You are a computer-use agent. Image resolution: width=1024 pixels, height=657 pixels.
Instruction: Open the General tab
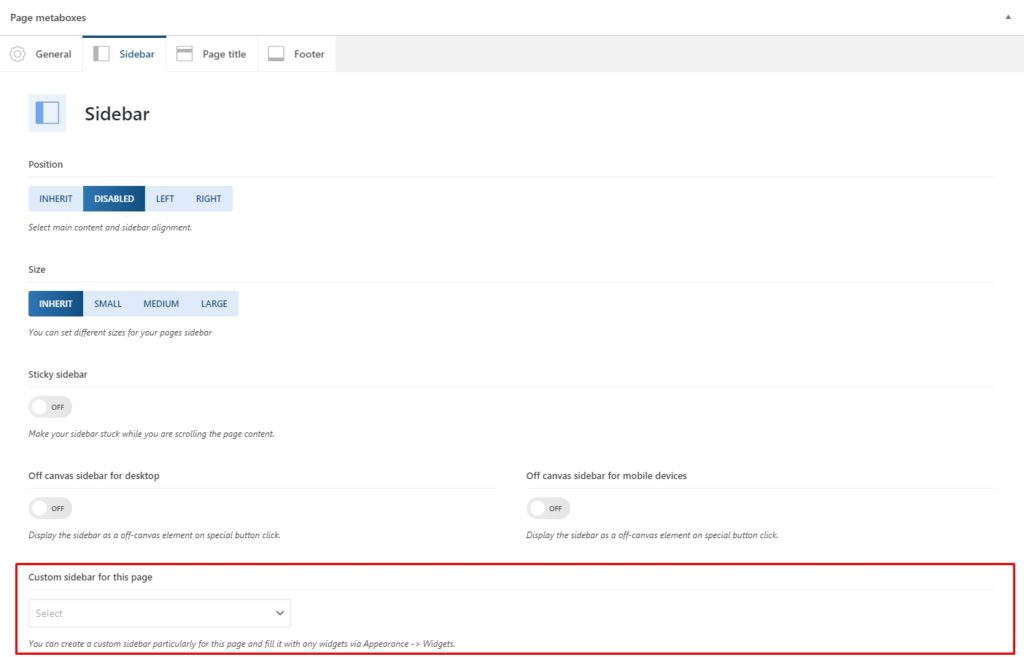(x=53, y=54)
